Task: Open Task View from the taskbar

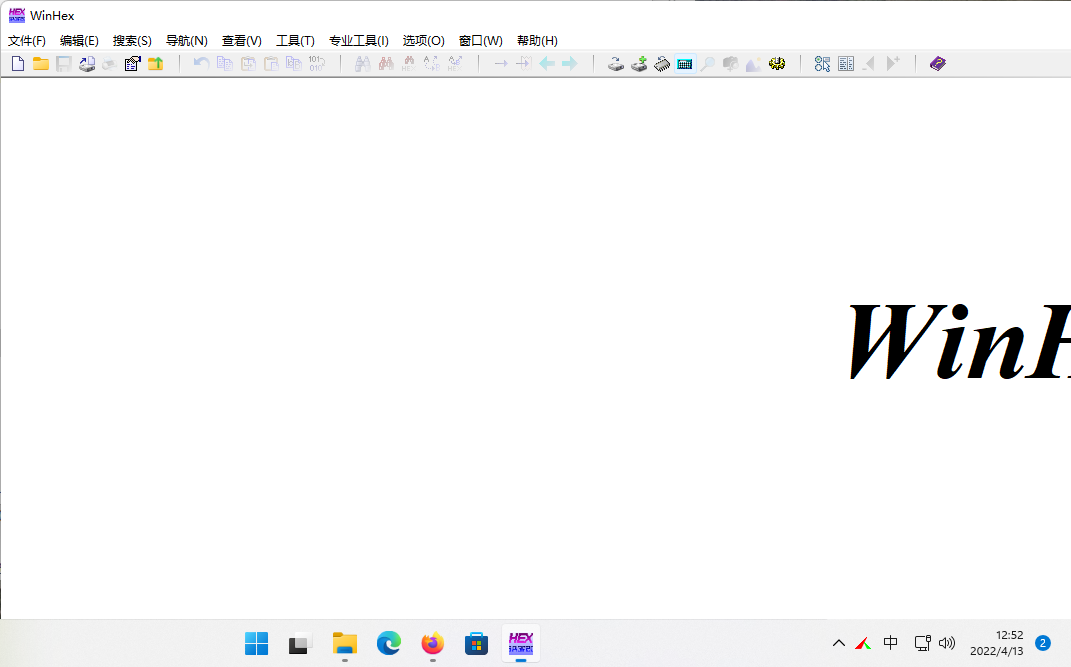Action: 301,643
